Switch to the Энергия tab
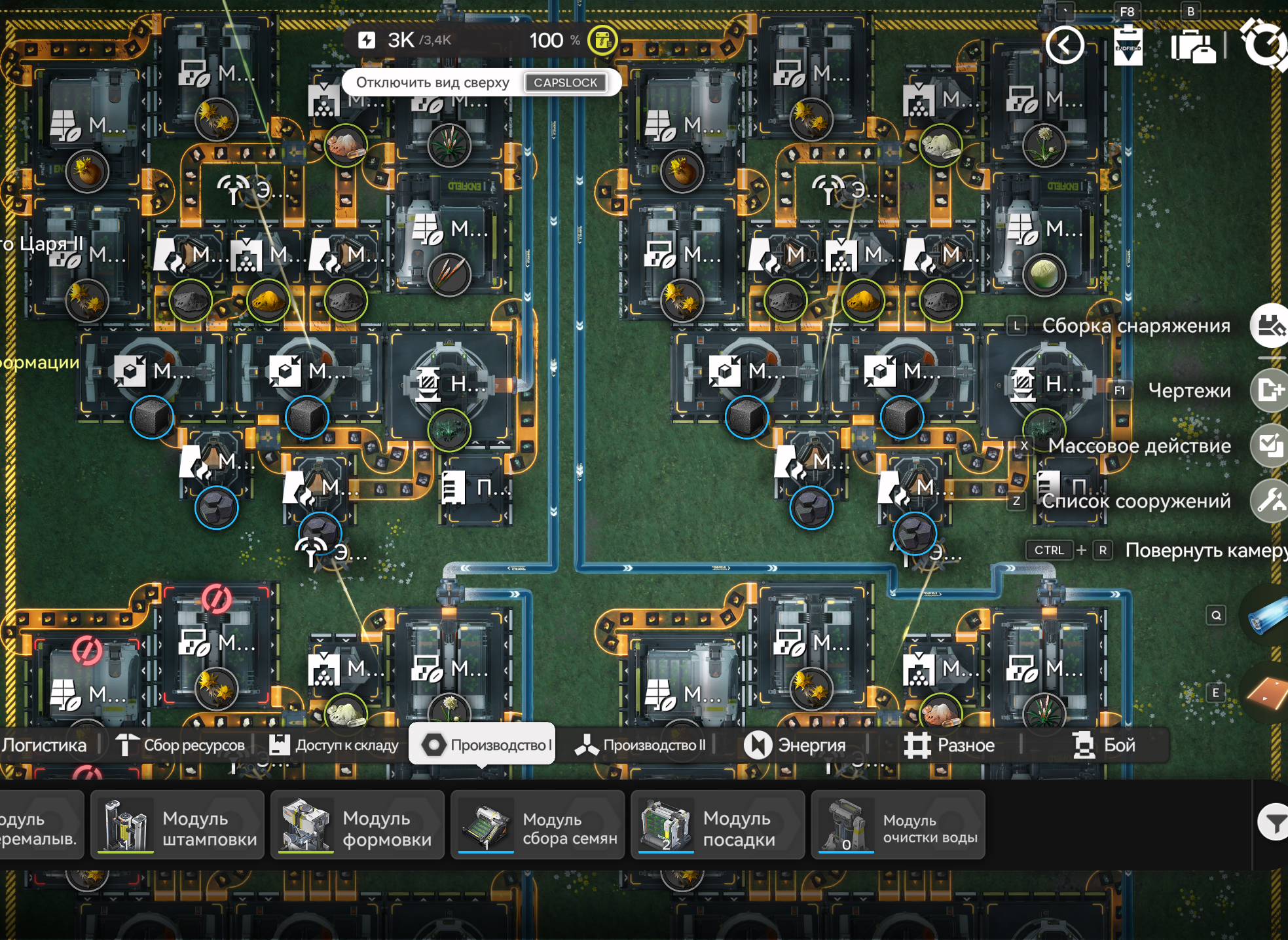The image size is (1288, 940). [795, 745]
